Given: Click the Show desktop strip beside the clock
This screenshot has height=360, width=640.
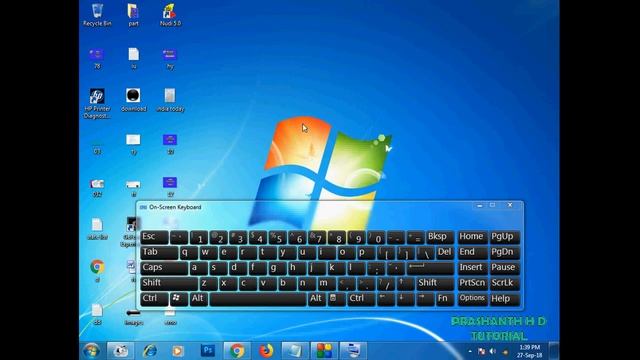Looking at the screenshot, I should coord(554,351).
